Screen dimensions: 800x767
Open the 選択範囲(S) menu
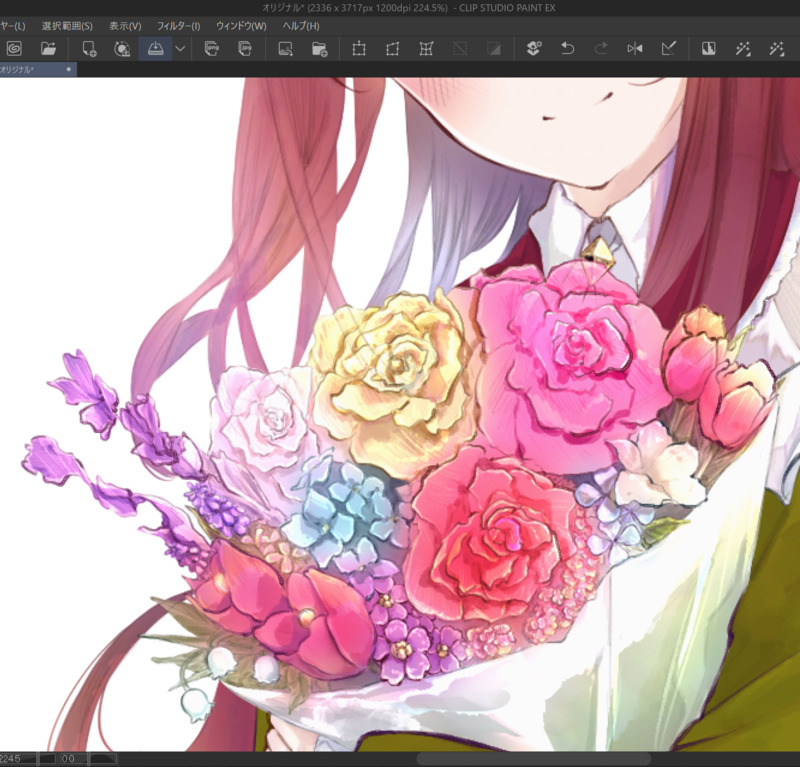pos(67,25)
